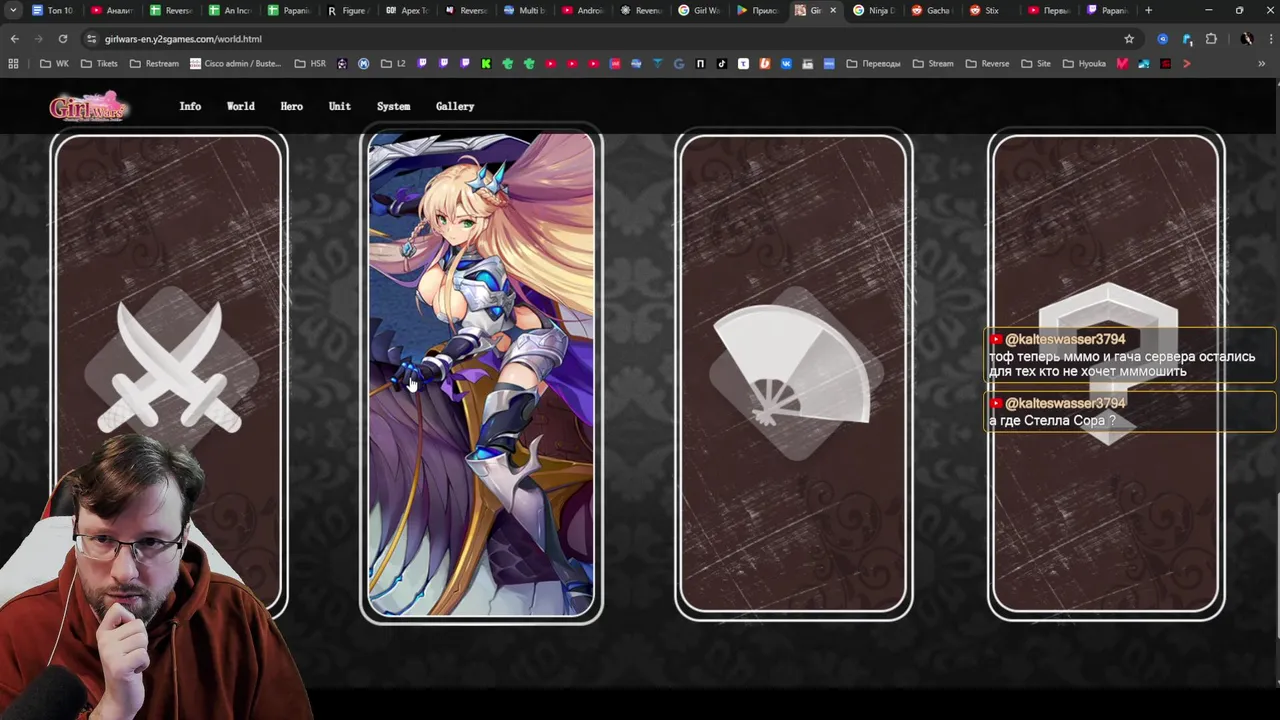Open the Stream bookmarks folder
1280x720 pixels.
[932, 63]
